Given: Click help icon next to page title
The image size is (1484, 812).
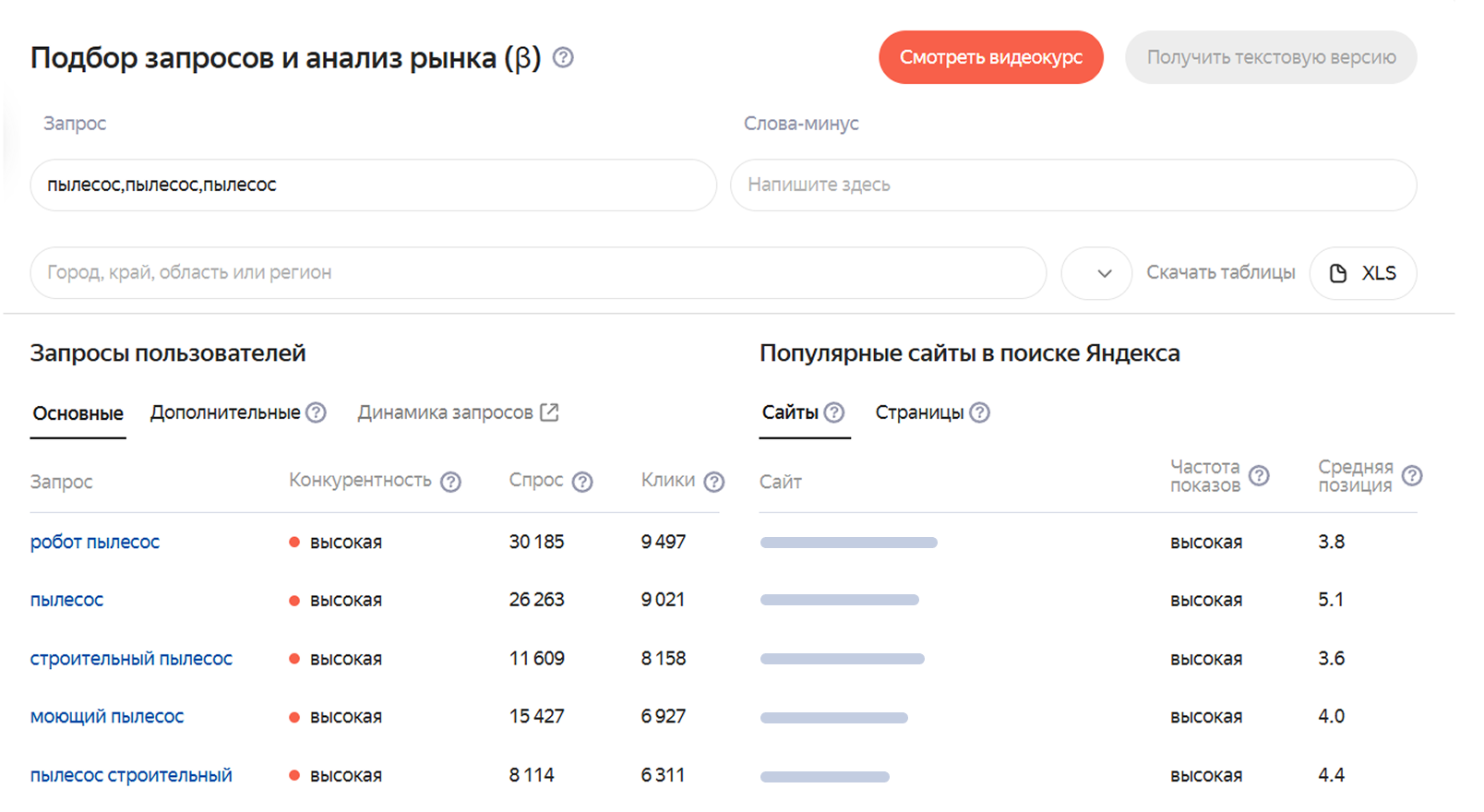Looking at the screenshot, I should (563, 58).
